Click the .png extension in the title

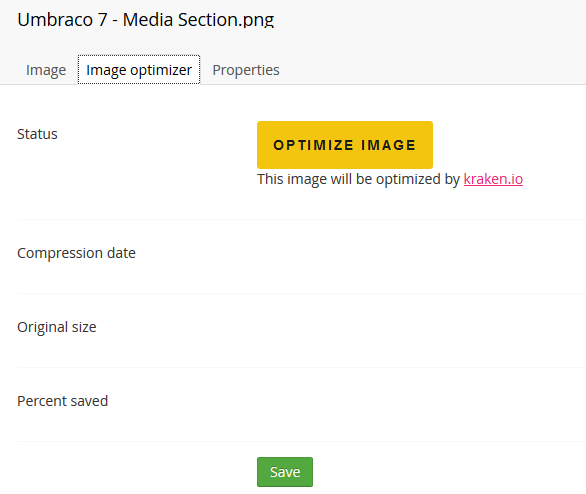(256, 21)
